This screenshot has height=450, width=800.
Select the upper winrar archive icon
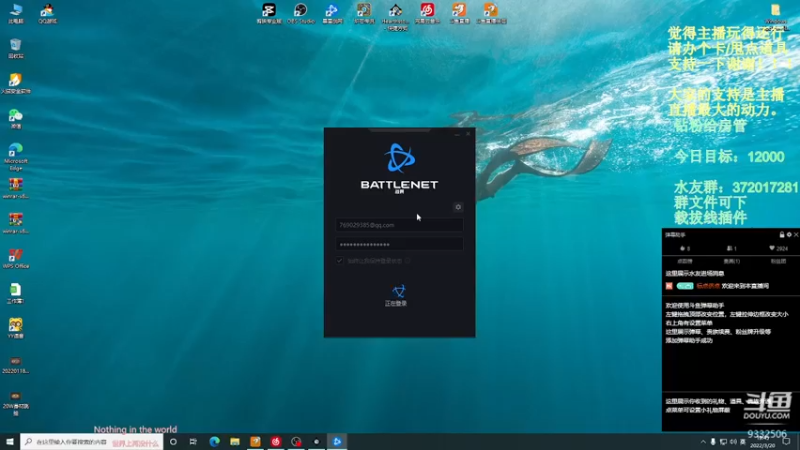(16, 188)
